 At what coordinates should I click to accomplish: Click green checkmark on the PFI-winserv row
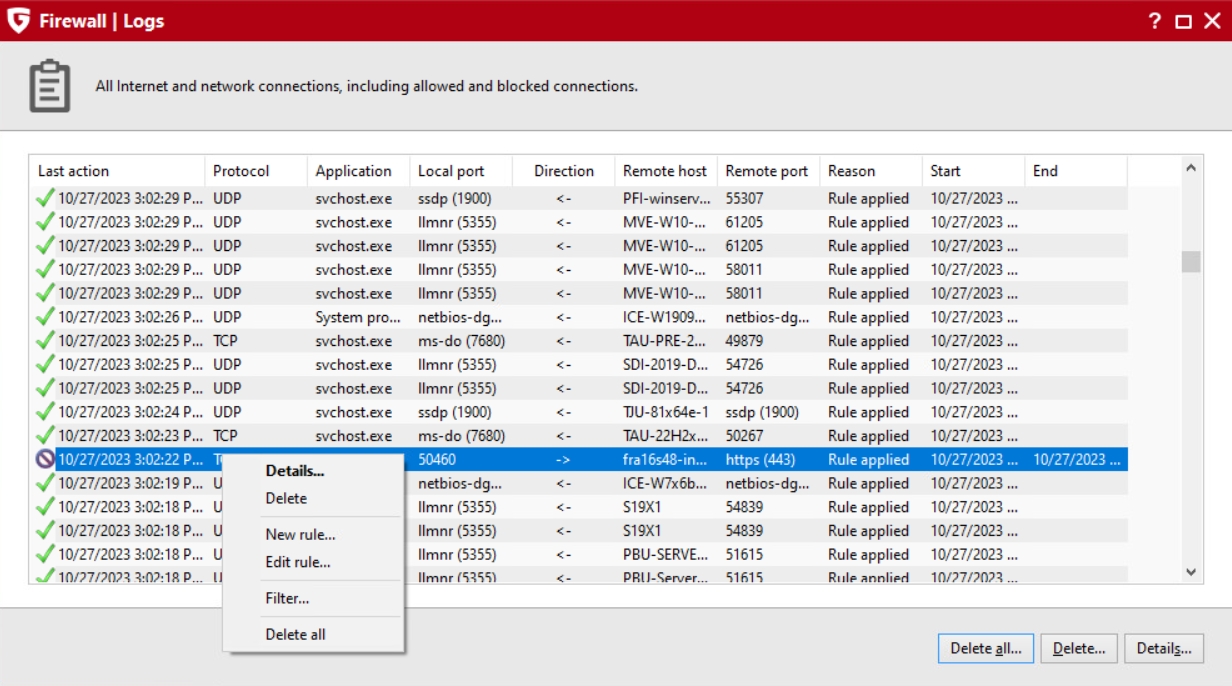[x=45, y=198]
